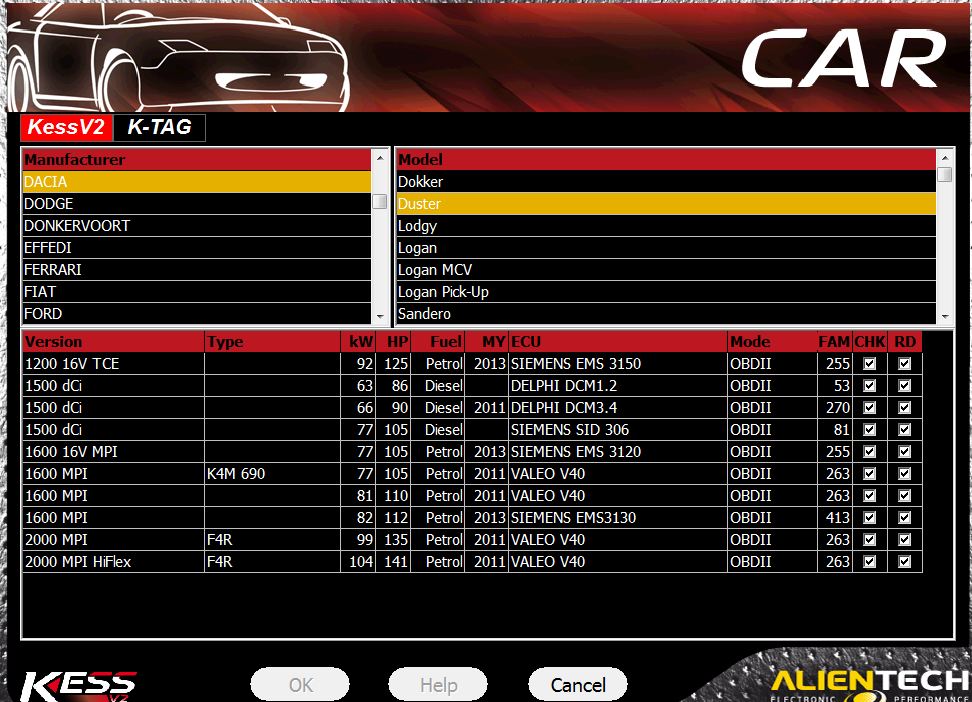This screenshot has width=972, height=702.
Task: Pick the Logan MCV model
Action: [666, 270]
